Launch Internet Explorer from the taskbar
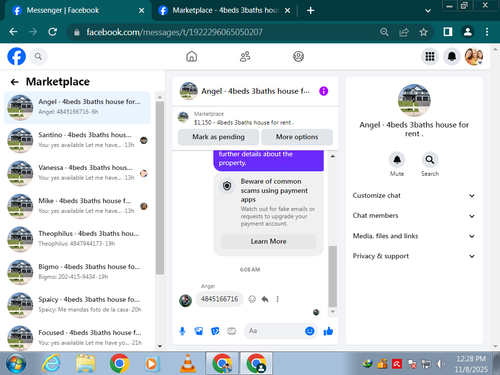This screenshot has width=500, height=375. (x=51, y=363)
